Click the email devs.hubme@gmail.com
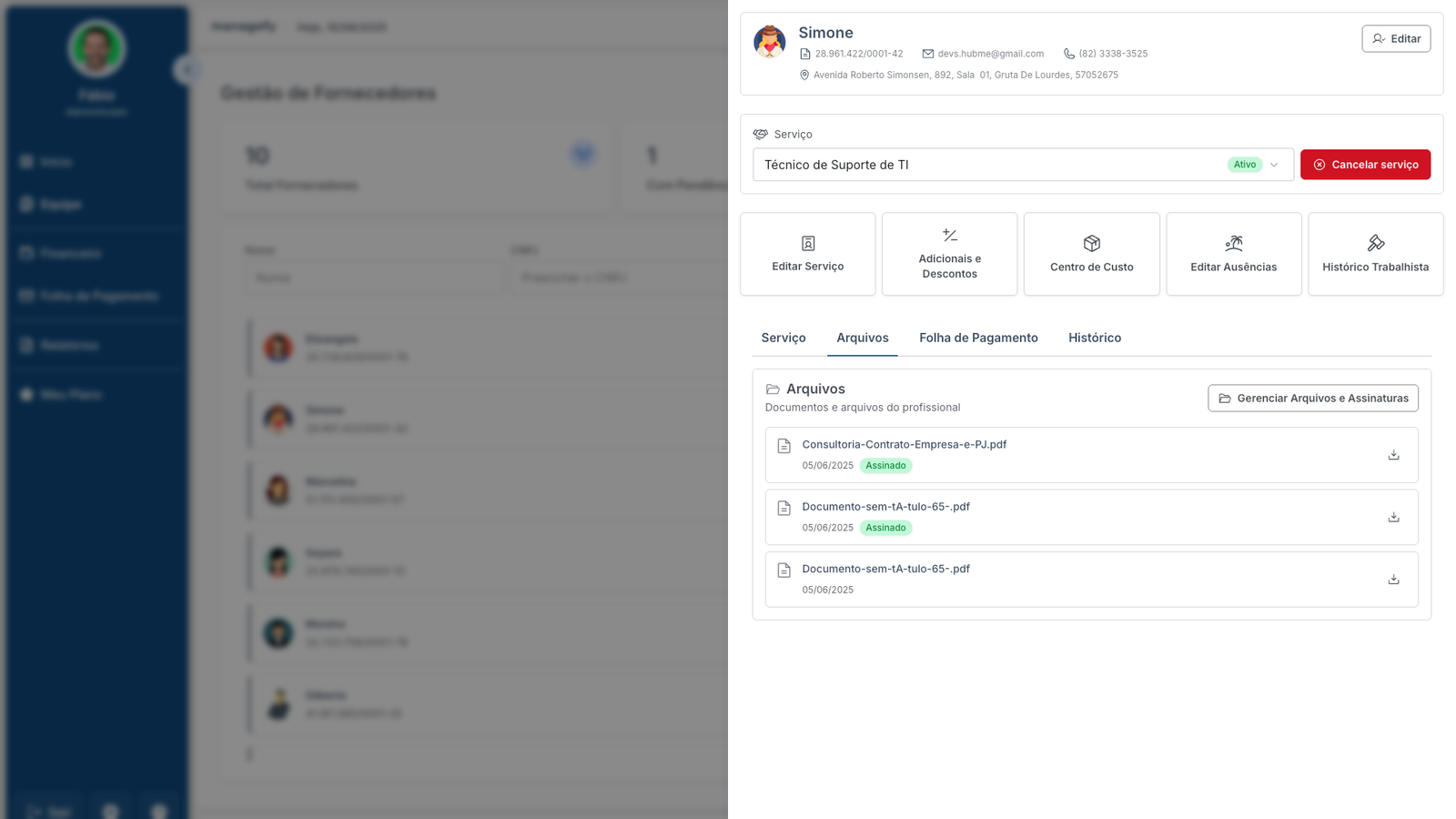Viewport: 1456px width, 819px height. pyautogui.click(x=991, y=54)
